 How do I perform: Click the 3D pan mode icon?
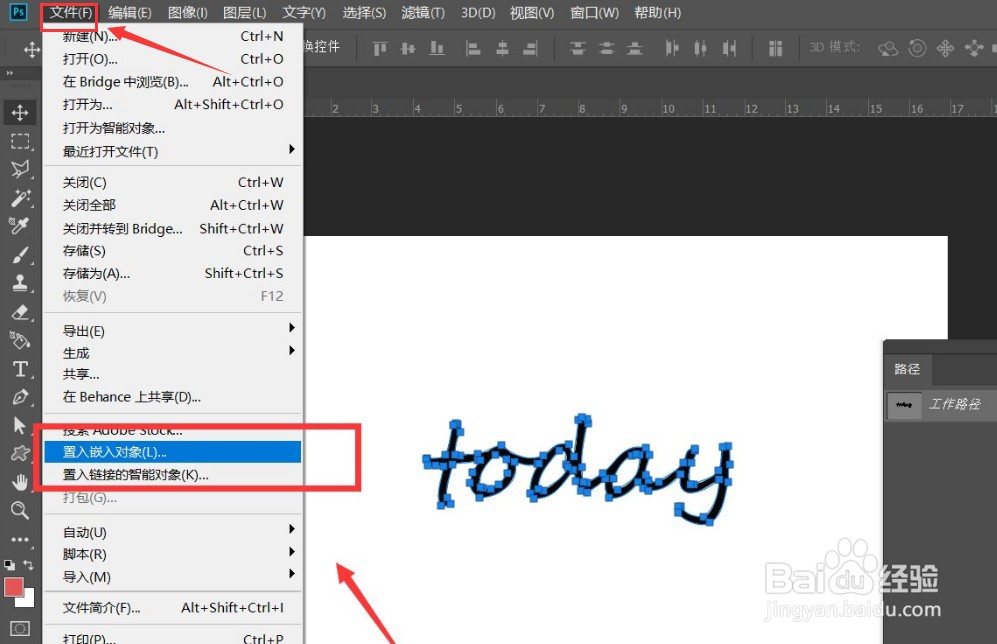coord(945,48)
